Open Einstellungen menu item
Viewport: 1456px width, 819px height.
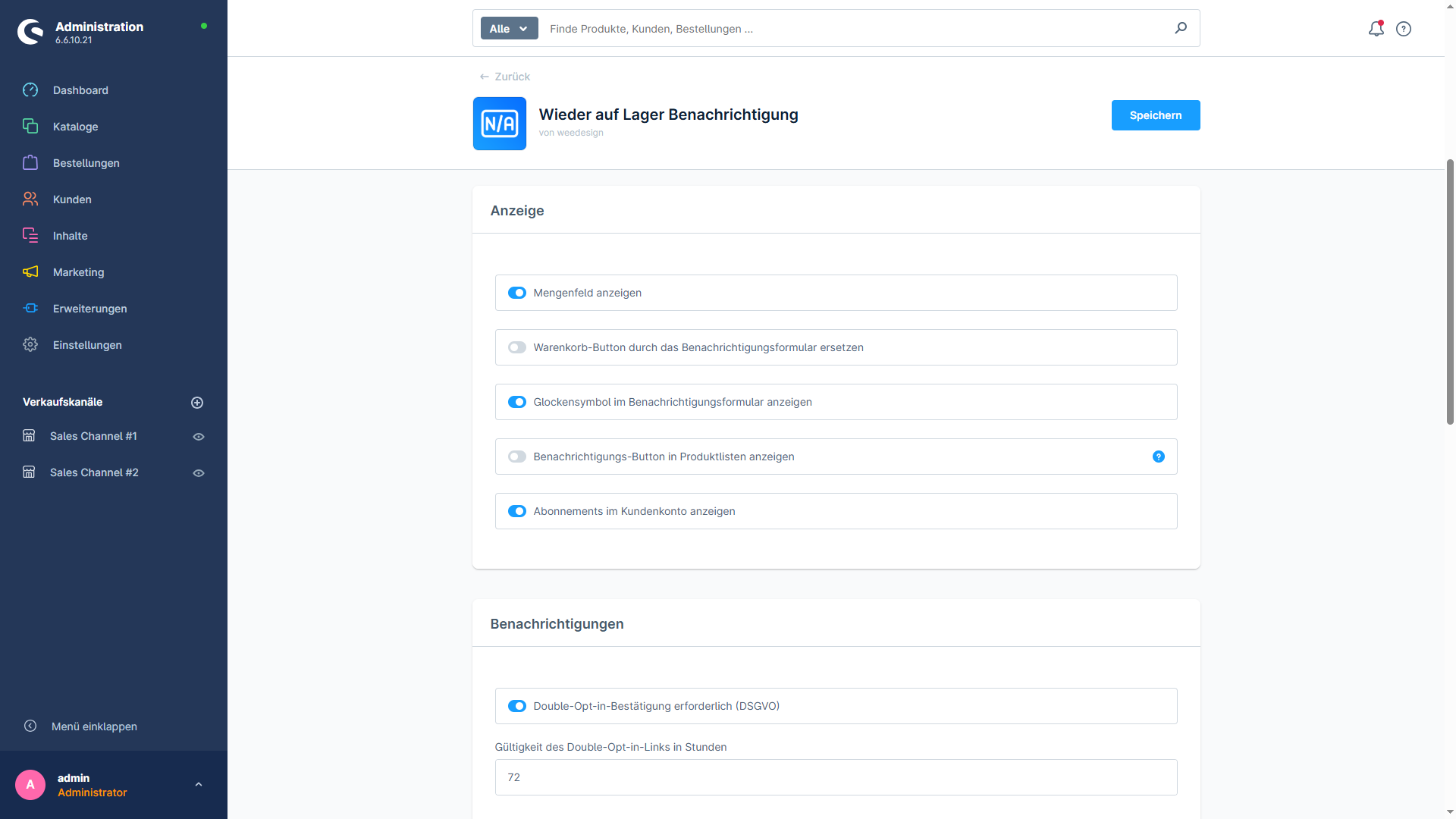(x=87, y=345)
